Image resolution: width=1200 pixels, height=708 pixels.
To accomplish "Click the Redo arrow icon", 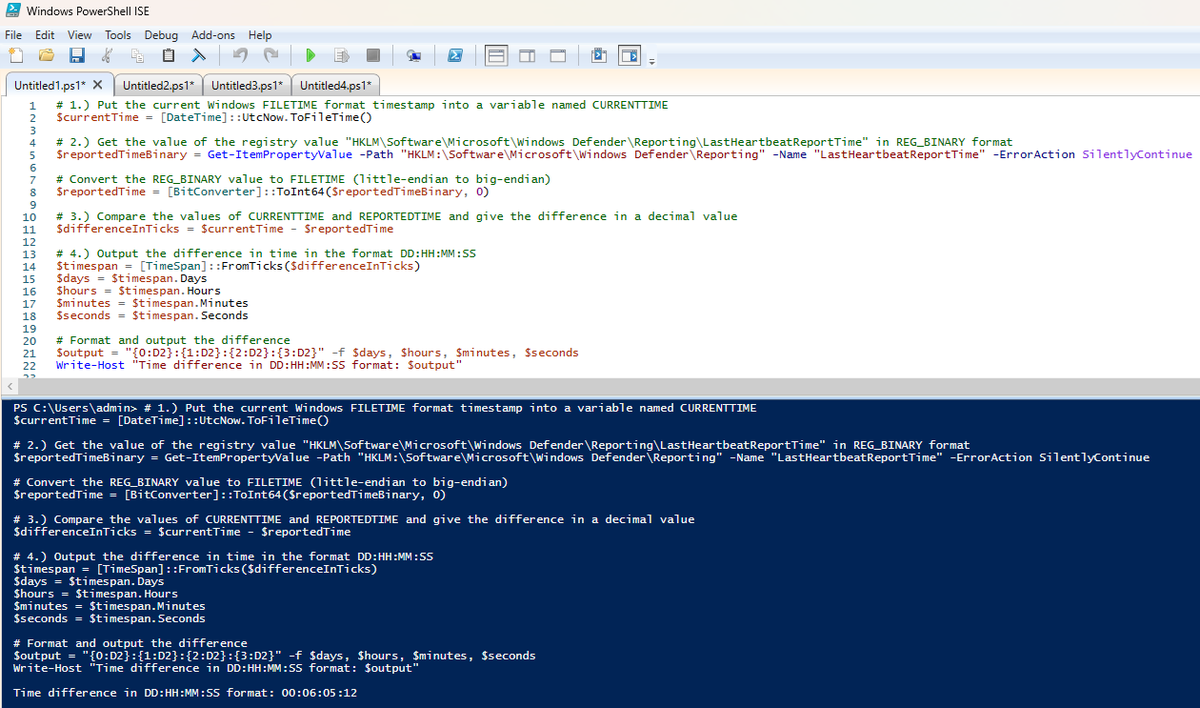I will pos(273,55).
